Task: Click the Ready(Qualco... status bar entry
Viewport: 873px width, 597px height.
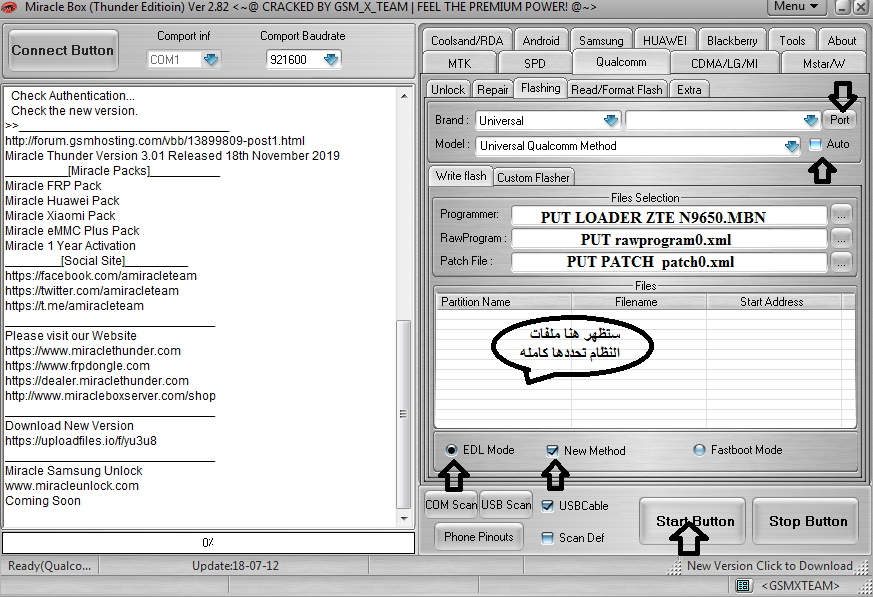Action: [x=50, y=566]
